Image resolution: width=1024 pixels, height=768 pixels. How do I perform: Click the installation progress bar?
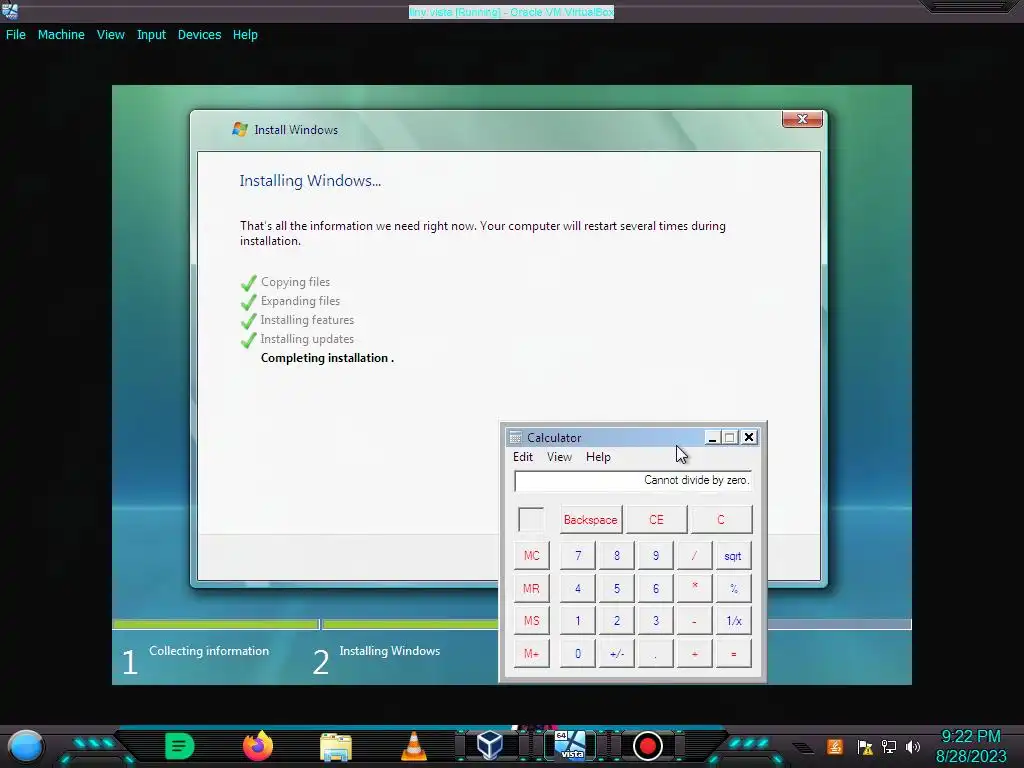pos(511,624)
